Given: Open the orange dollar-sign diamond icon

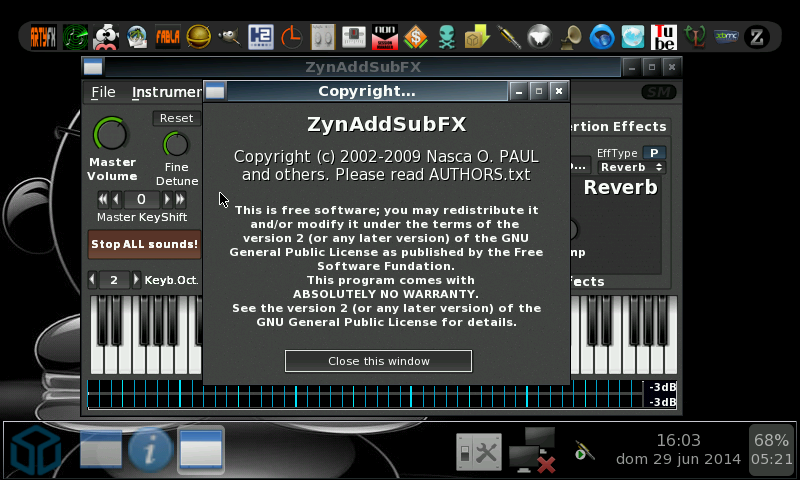Looking at the screenshot, I should point(415,37).
